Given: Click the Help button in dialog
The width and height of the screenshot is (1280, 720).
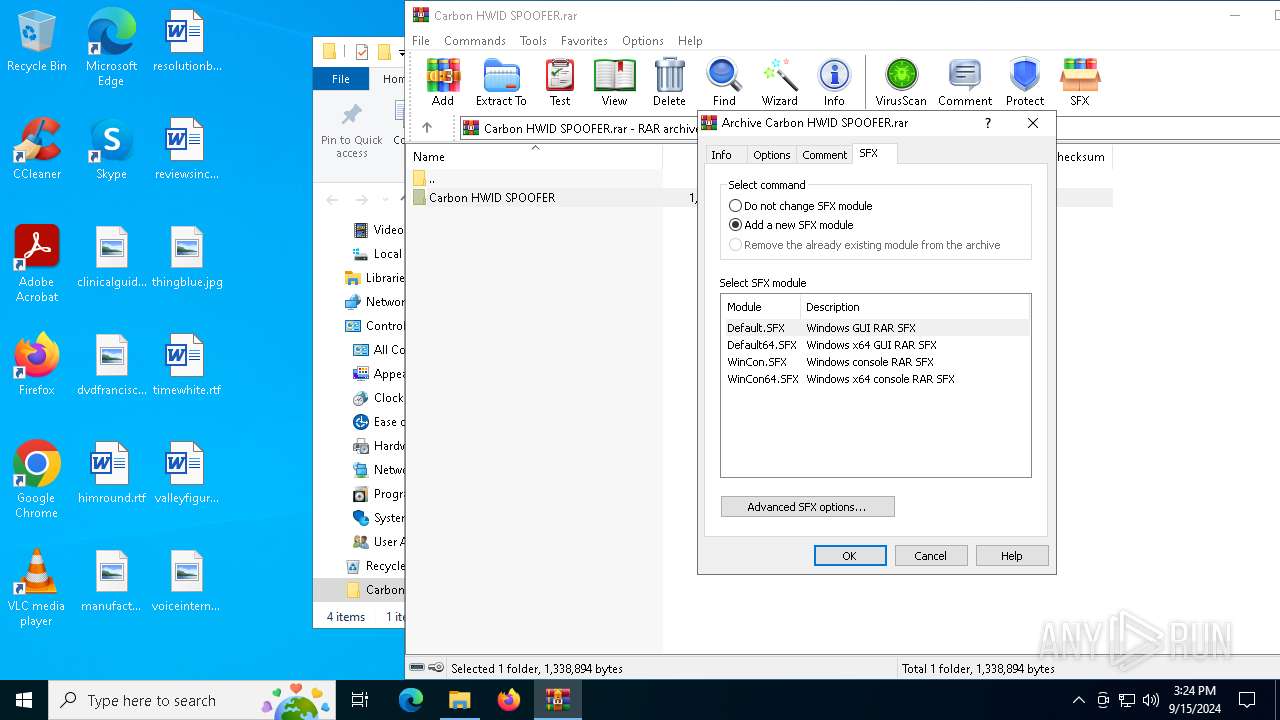Looking at the screenshot, I should (x=1012, y=556).
